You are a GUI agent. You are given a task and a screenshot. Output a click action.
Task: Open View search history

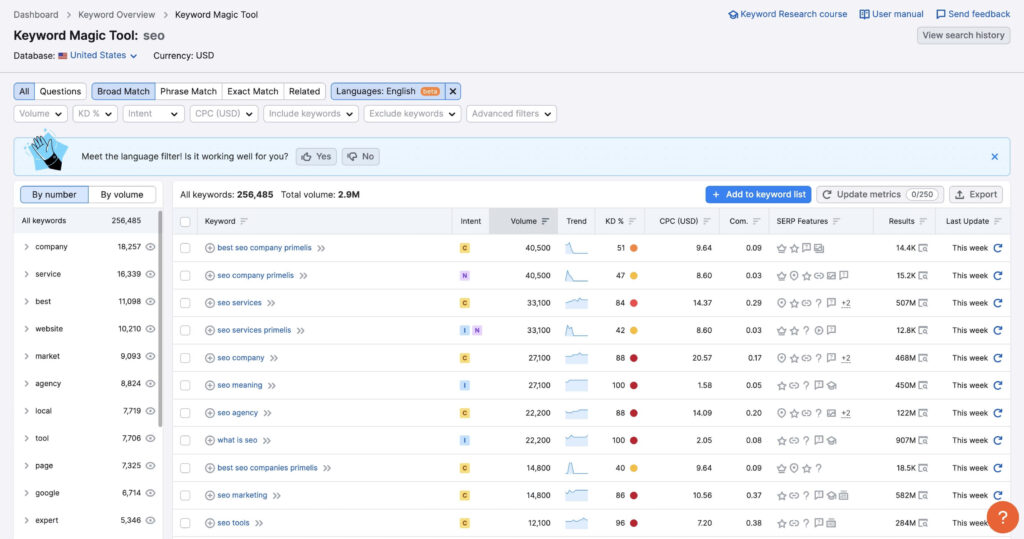(x=963, y=35)
